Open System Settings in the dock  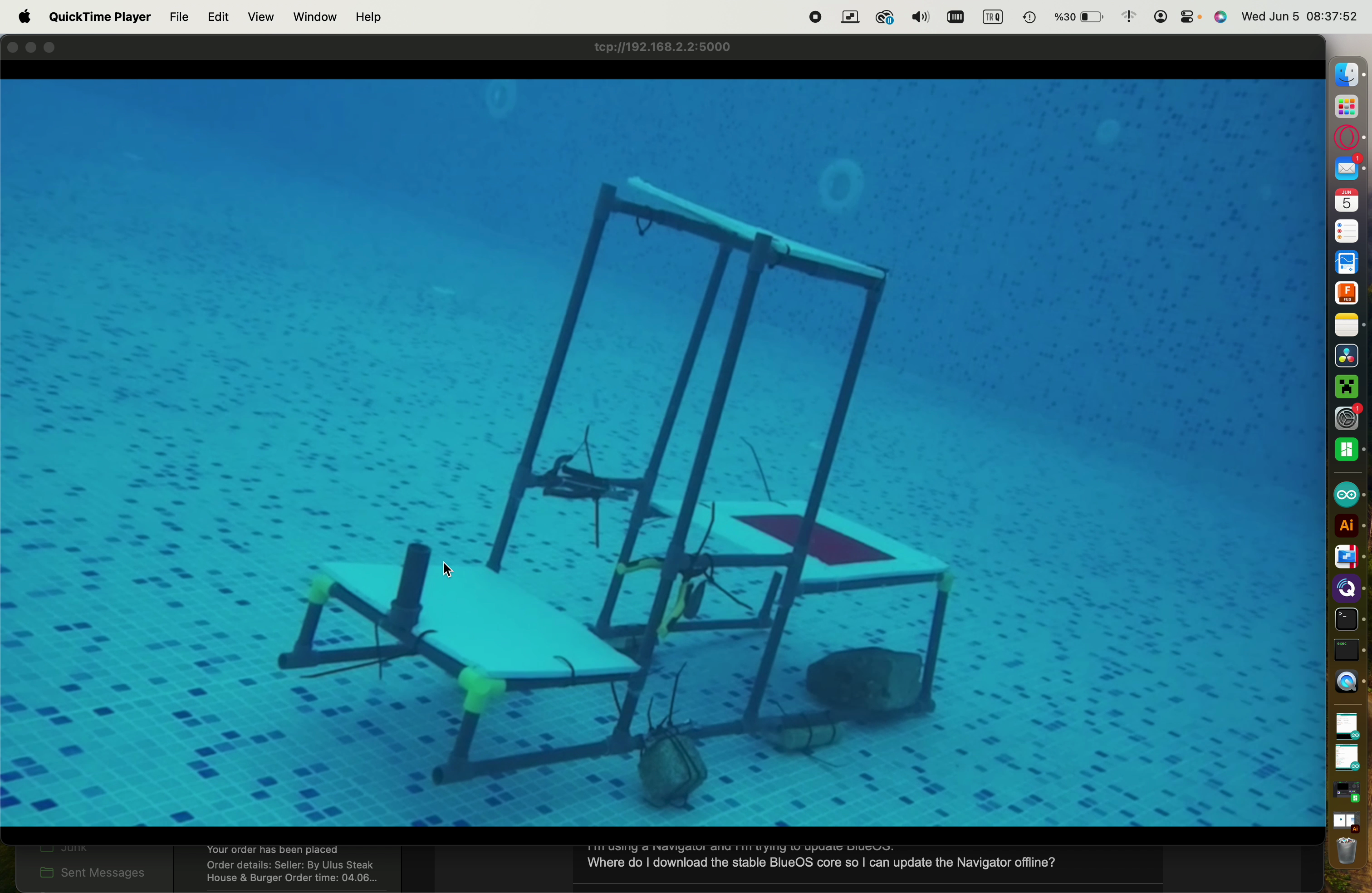[x=1347, y=418]
